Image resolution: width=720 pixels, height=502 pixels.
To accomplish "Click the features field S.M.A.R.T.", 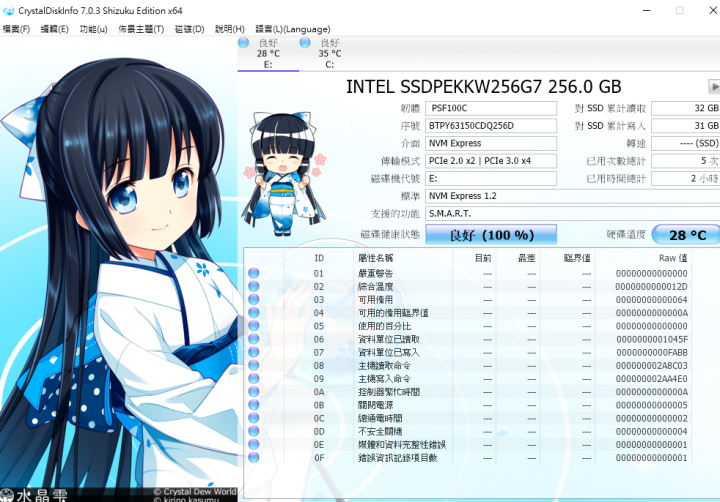I will click(x=573, y=214).
